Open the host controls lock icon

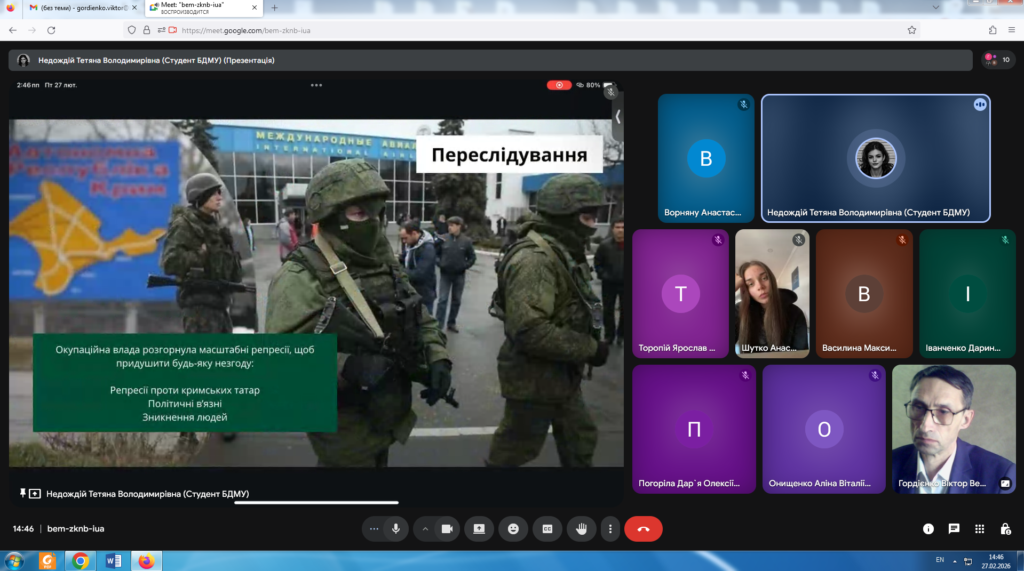[1004, 529]
